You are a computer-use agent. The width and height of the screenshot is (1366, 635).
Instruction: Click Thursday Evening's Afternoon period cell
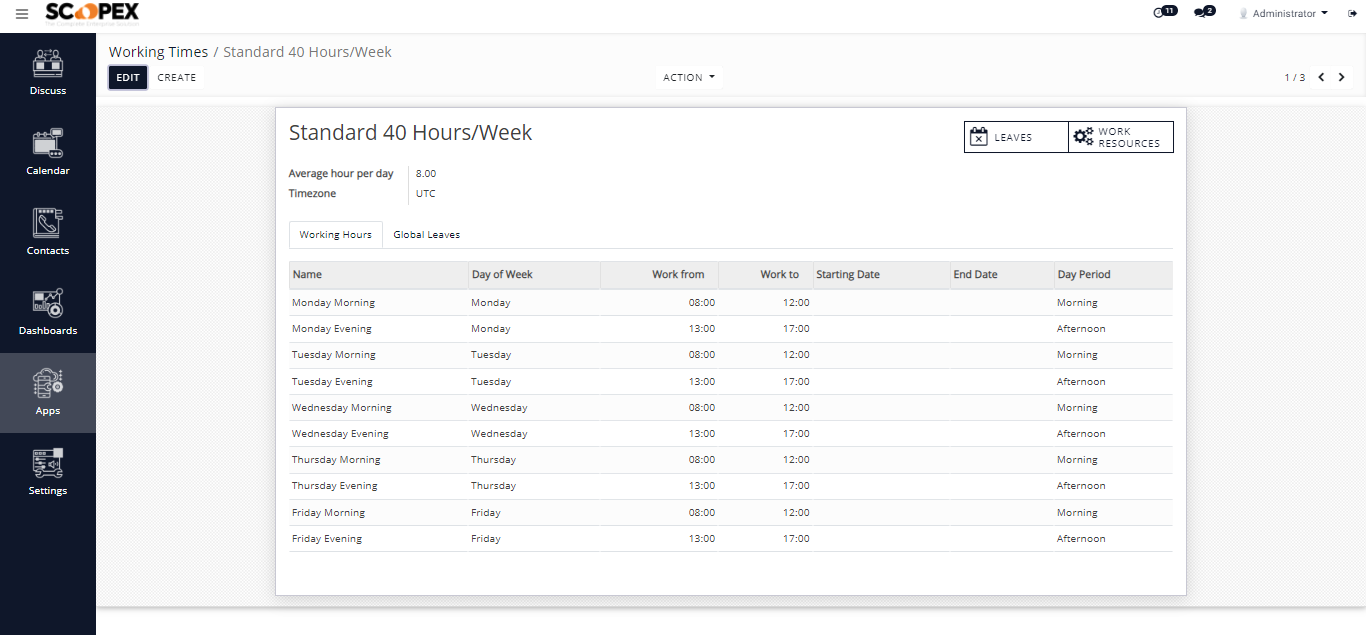[1081, 486]
